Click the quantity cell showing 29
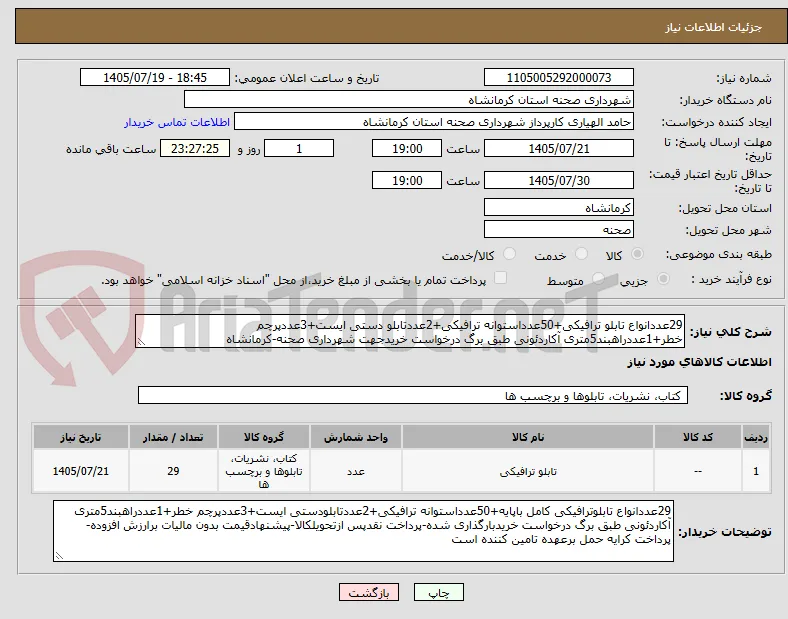Image resolution: width=788 pixels, height=619 pixels. coord(173,471)
